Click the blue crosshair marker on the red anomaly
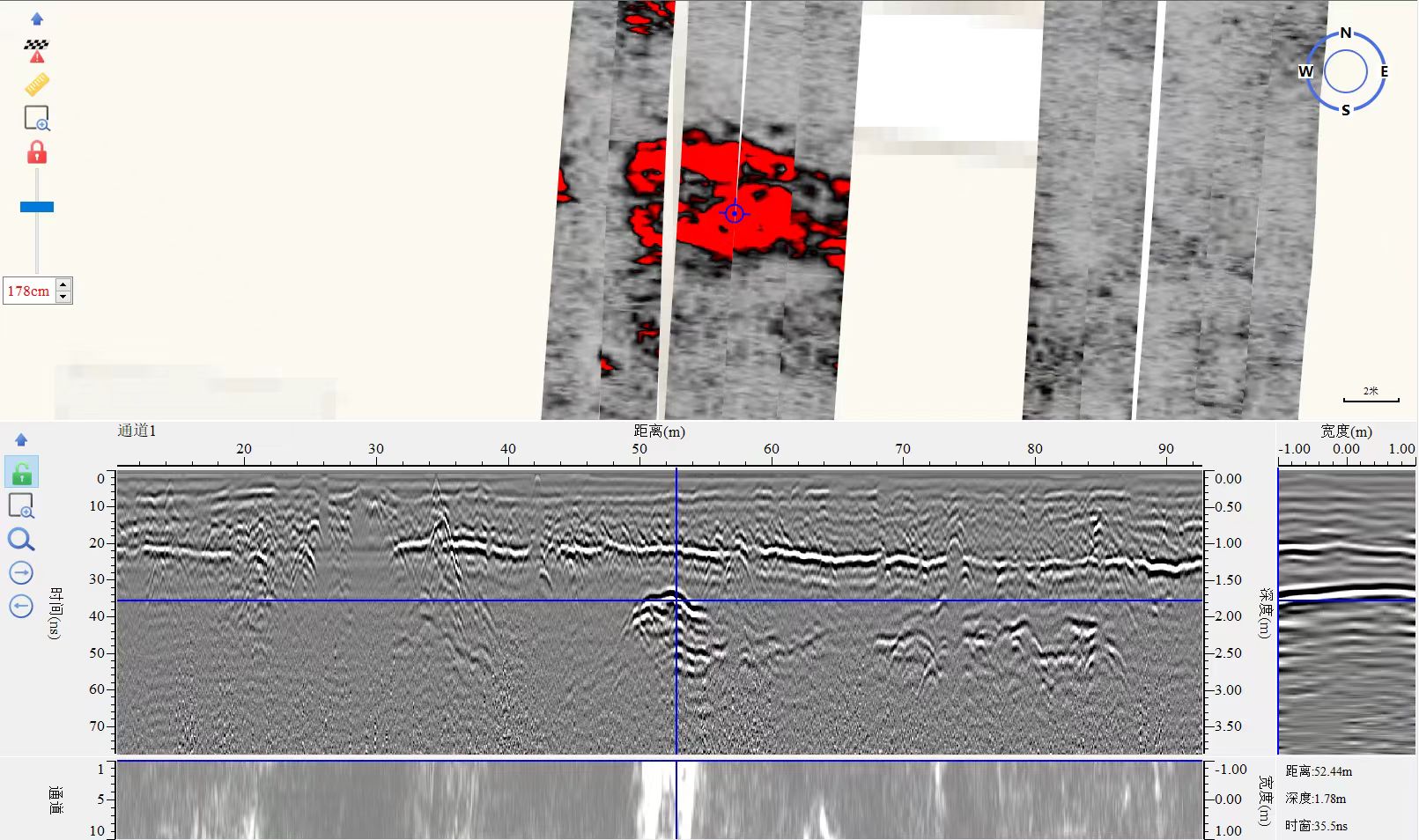 735,213
